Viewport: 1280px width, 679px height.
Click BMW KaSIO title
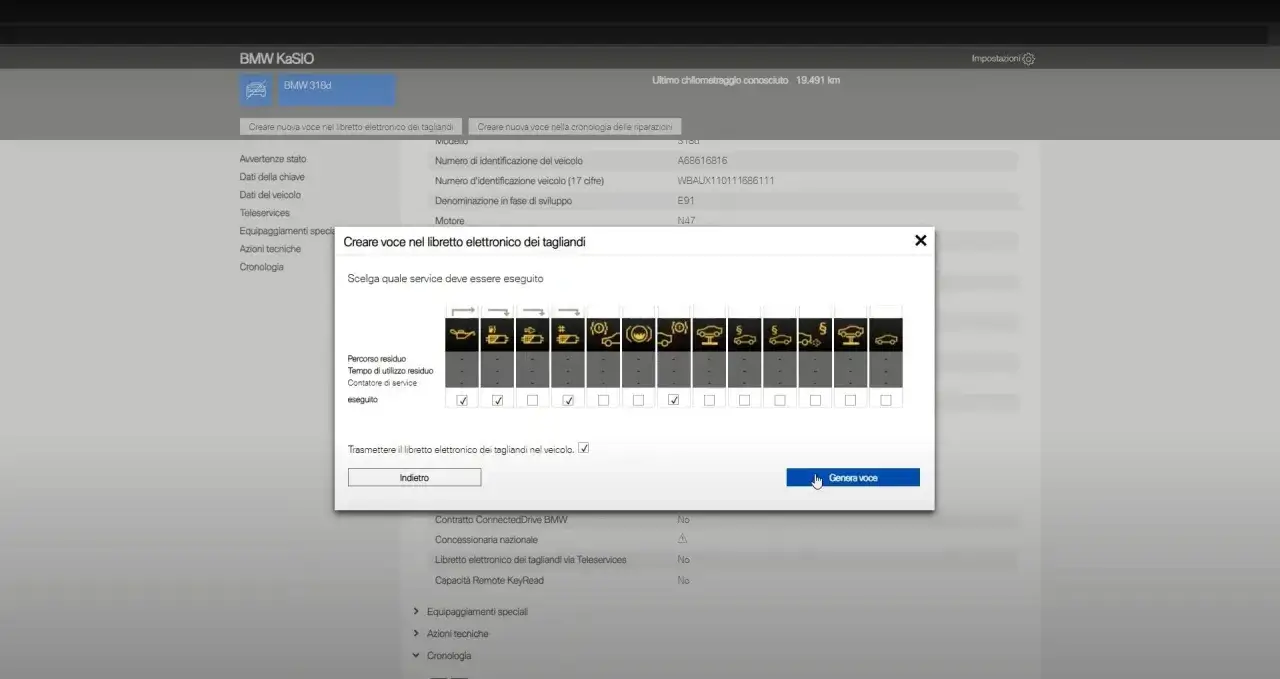click(276, 59)
